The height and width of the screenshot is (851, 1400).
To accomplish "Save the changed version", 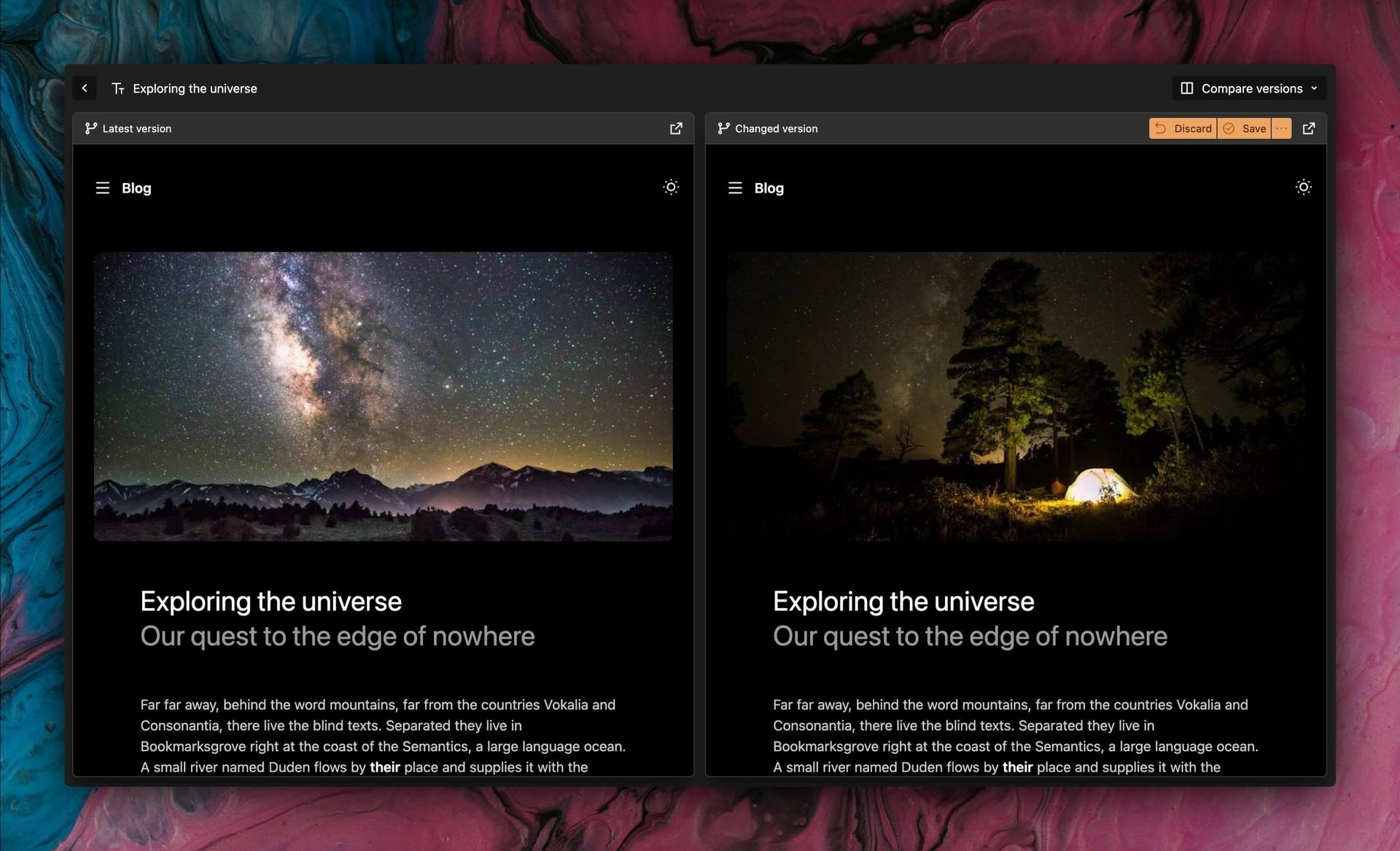I will [1245, 128].
